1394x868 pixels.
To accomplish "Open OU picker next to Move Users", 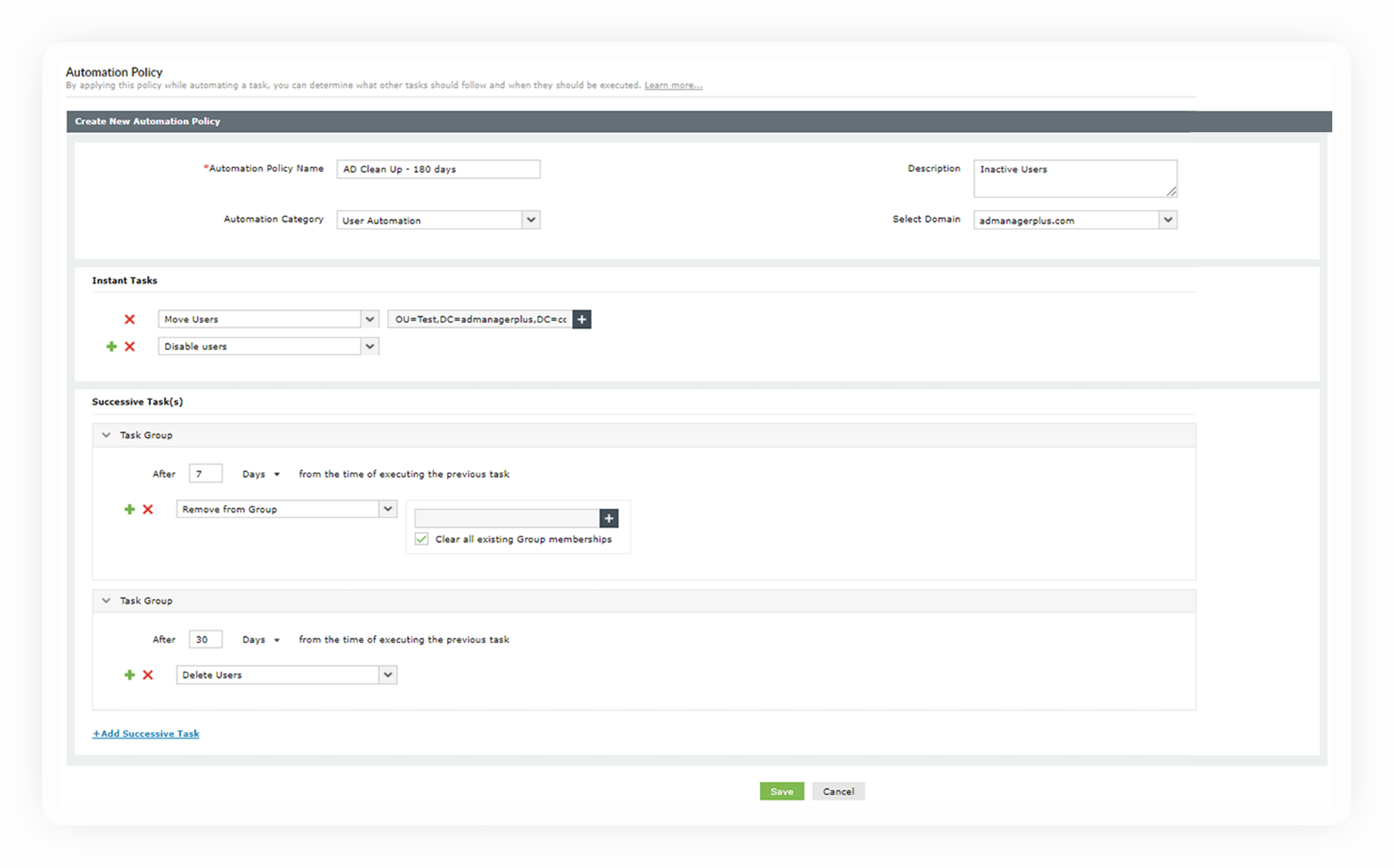I will pyautogui.click(x=581, y=319).
